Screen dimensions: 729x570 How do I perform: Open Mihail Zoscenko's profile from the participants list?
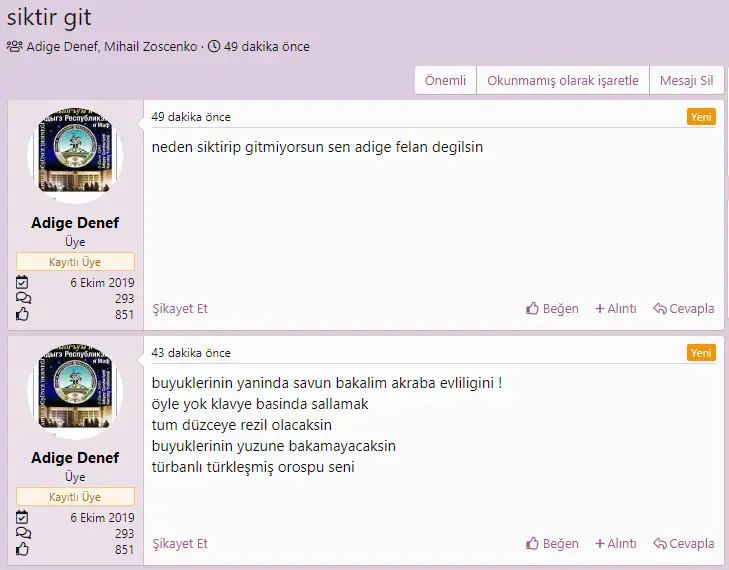click(x=148, y=47)
